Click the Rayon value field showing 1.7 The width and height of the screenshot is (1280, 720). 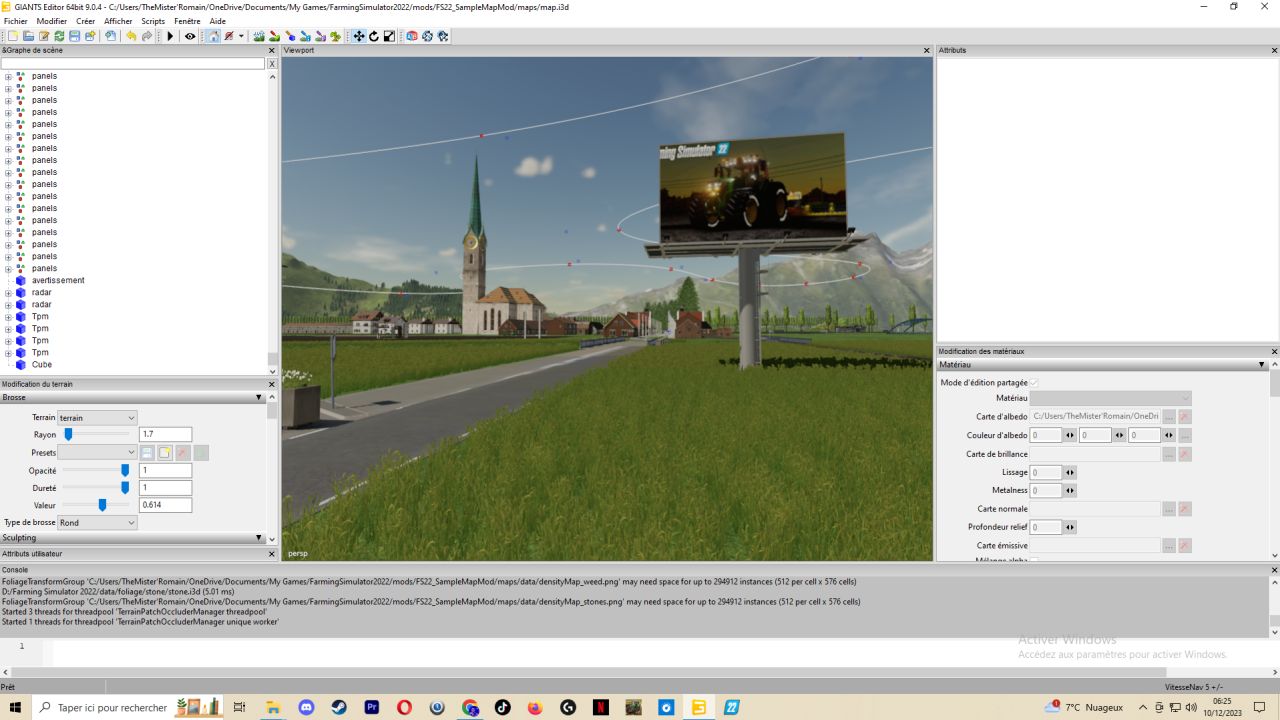click(165, 435)
